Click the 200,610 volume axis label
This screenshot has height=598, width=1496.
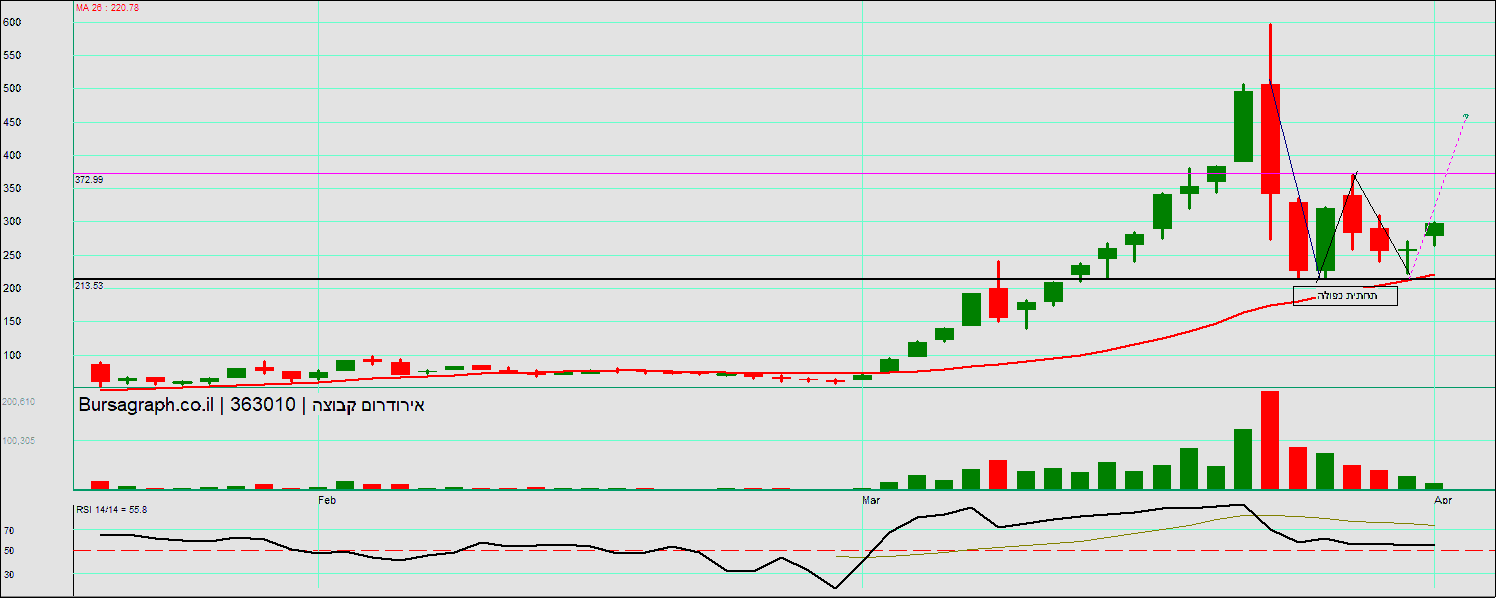19,401
